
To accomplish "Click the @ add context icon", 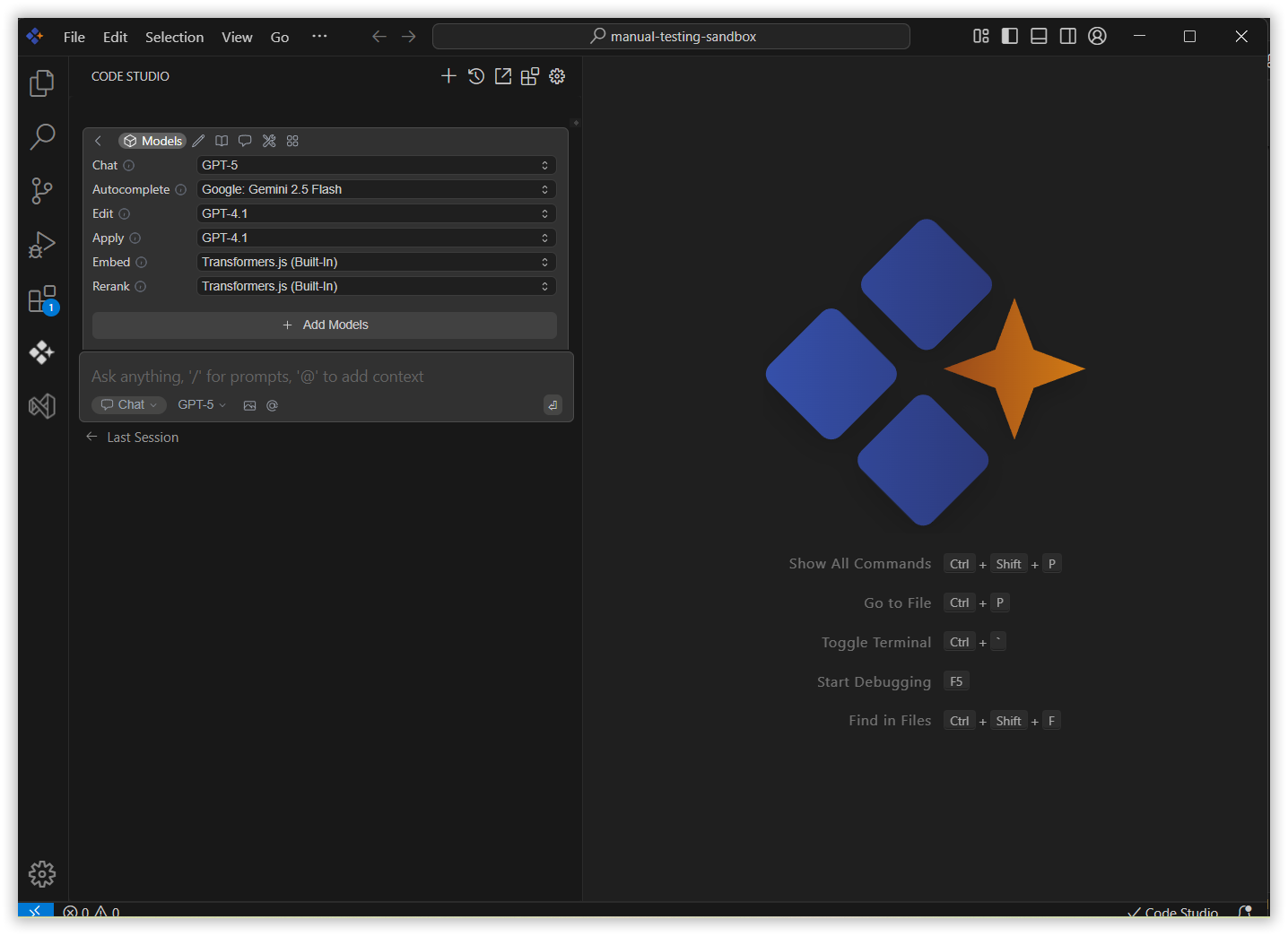I will (273, 405).
